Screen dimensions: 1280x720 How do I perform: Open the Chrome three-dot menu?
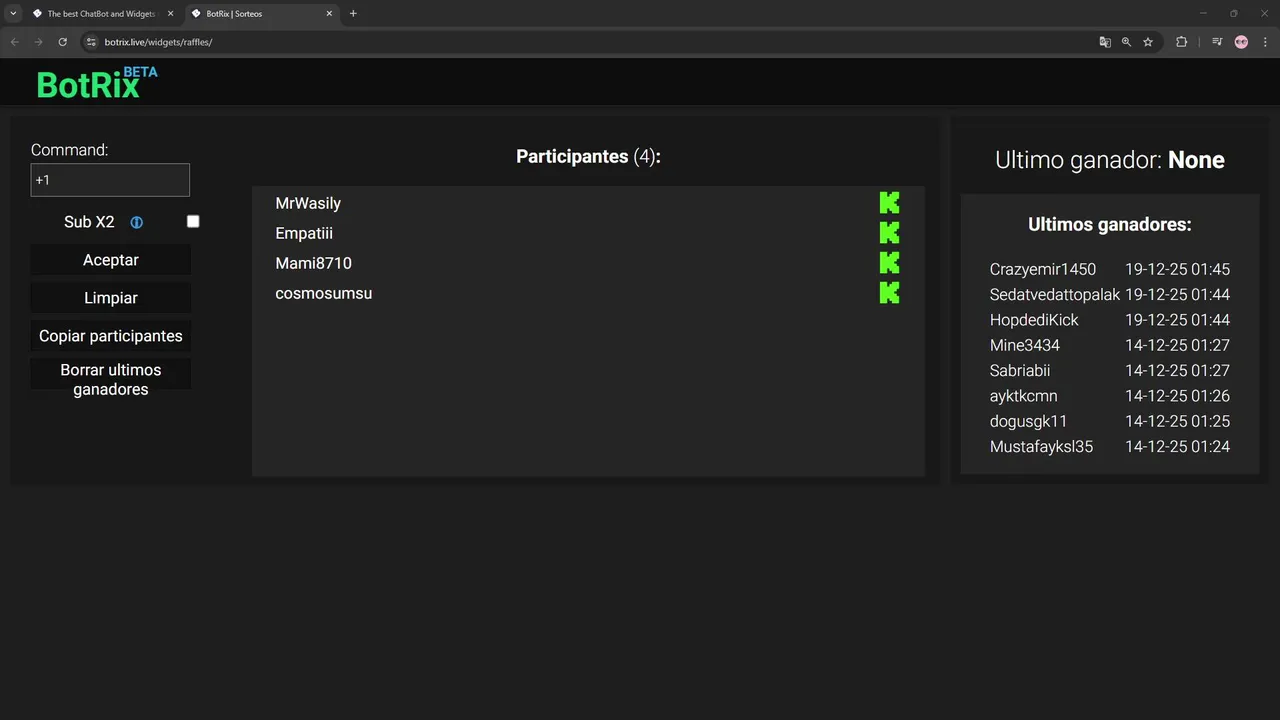pyautogui.click(x=1265, y=42)
